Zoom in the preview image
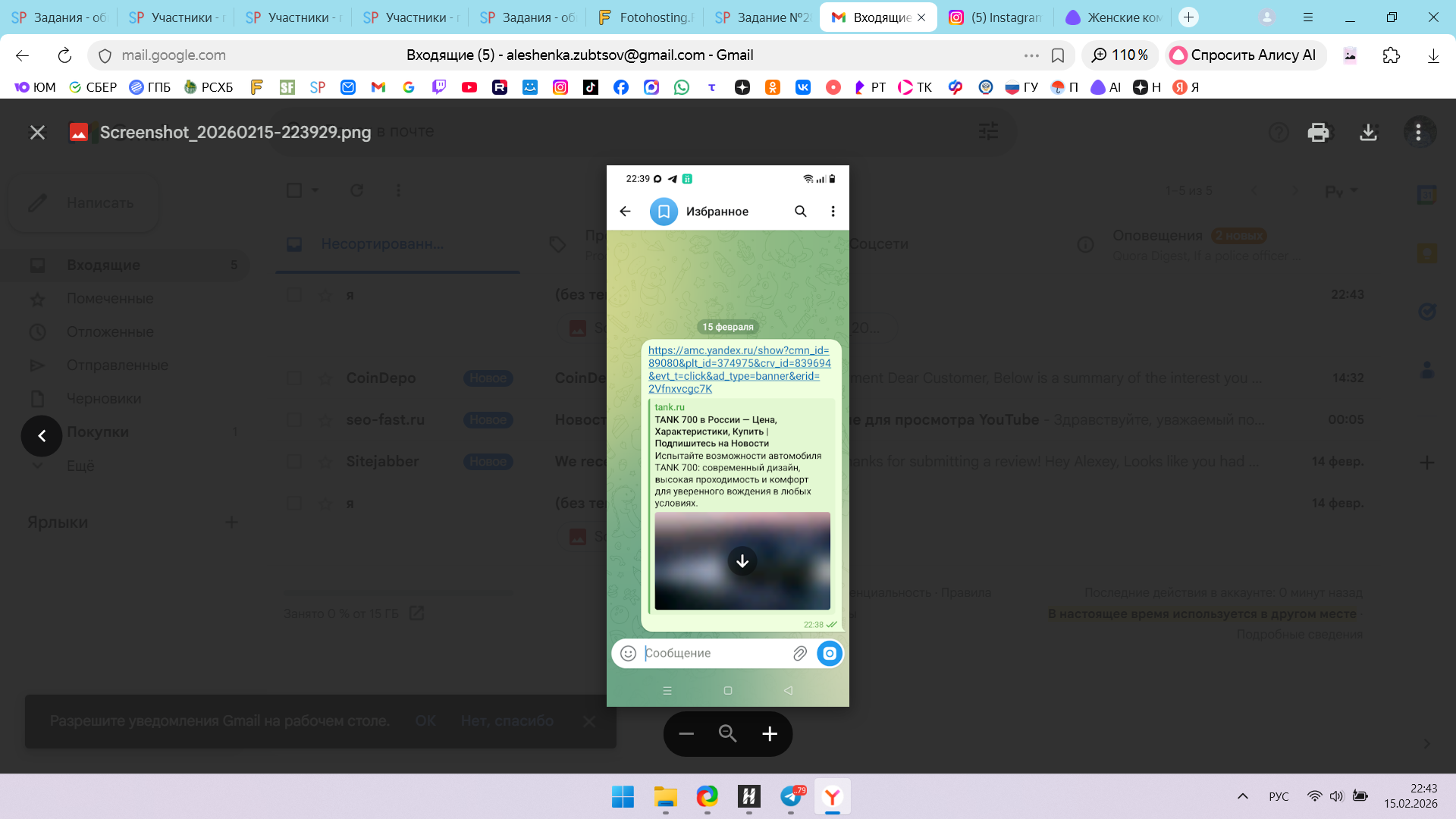Viewport: 1456px width, 819px height. [770, 733]
